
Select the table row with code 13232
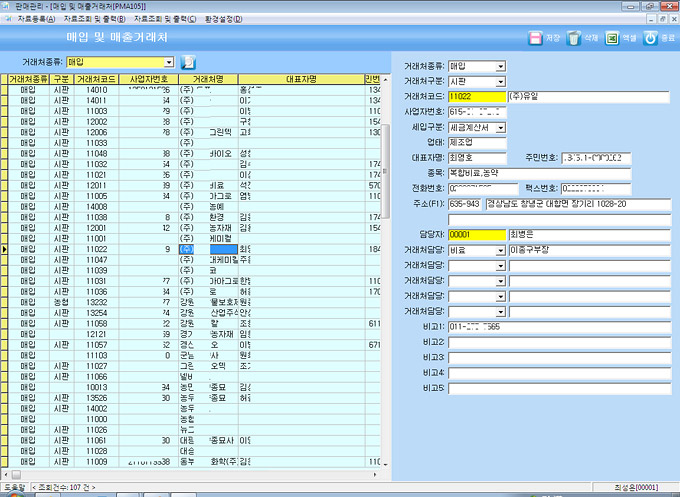[x=191, y=302]
